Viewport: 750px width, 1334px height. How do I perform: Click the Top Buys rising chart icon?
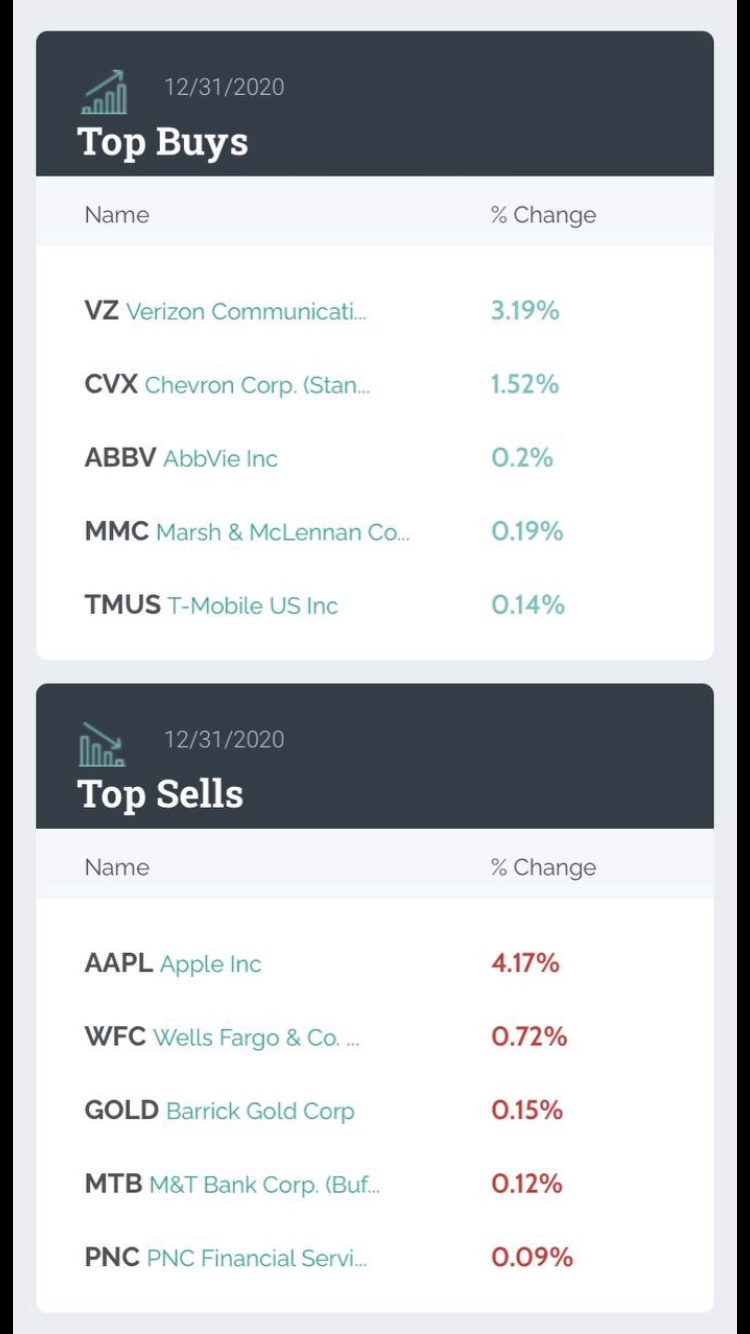pyautogui.click(x=104, y=92)
